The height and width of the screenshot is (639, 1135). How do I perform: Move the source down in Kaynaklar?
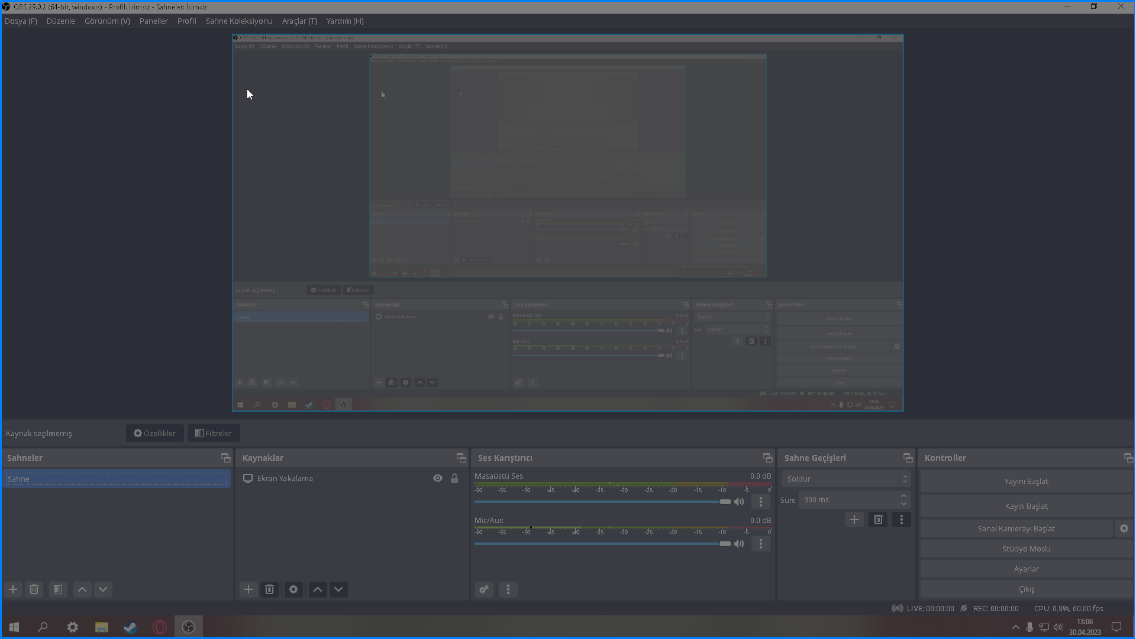tap(339, 589)
